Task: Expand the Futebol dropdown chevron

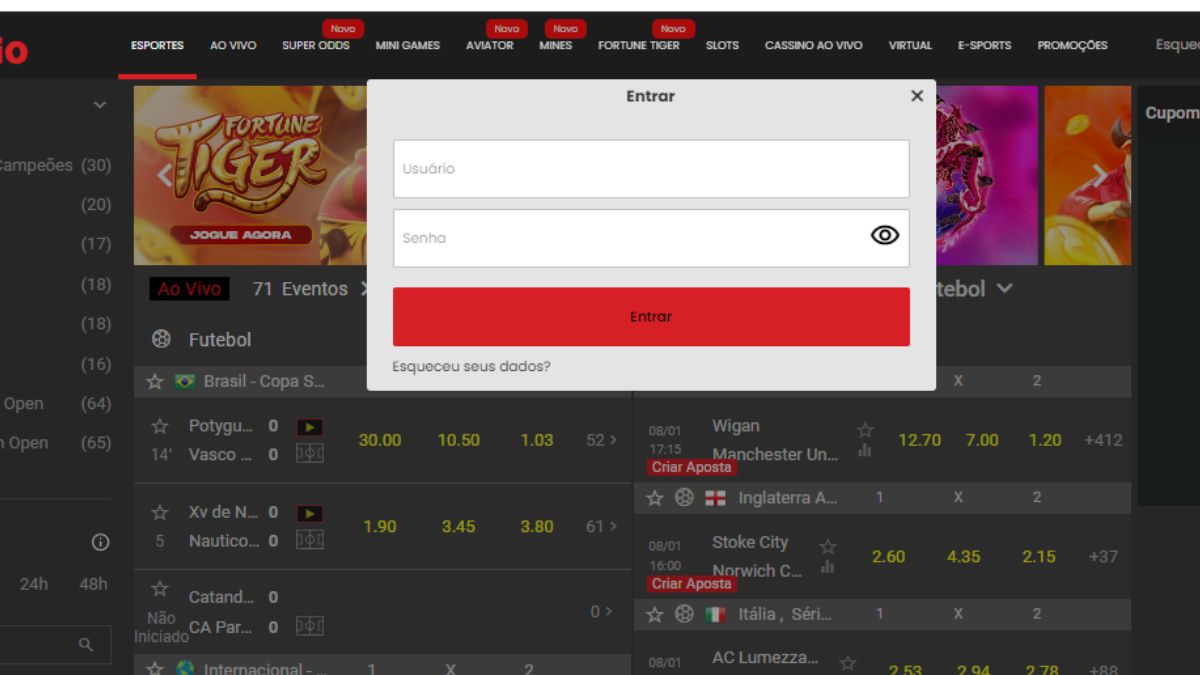Action: tap(1004, 288)
